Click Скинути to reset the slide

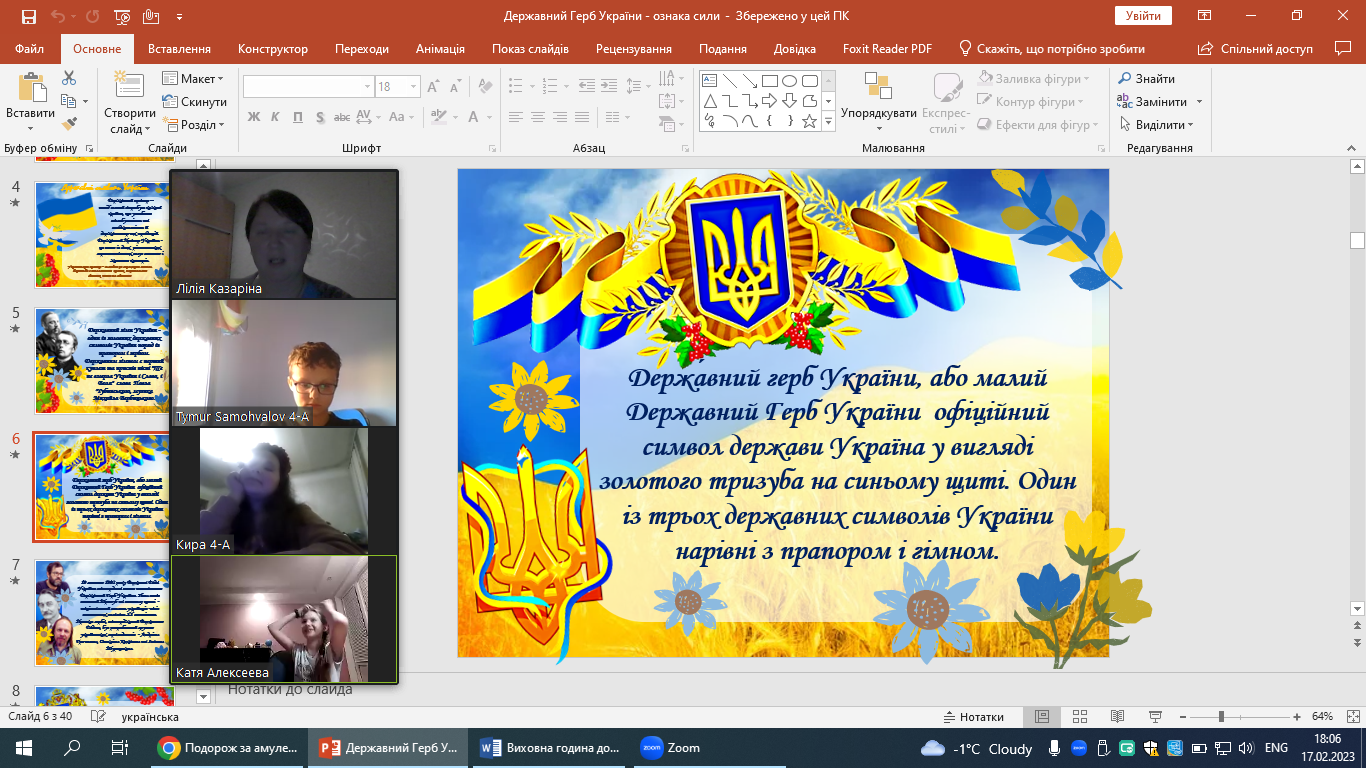194,102
